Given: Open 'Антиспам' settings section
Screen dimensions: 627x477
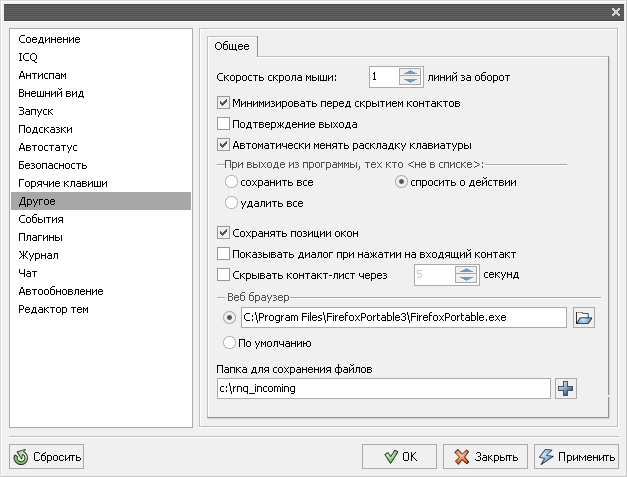Looking at the screenshot, I should 101,75.
